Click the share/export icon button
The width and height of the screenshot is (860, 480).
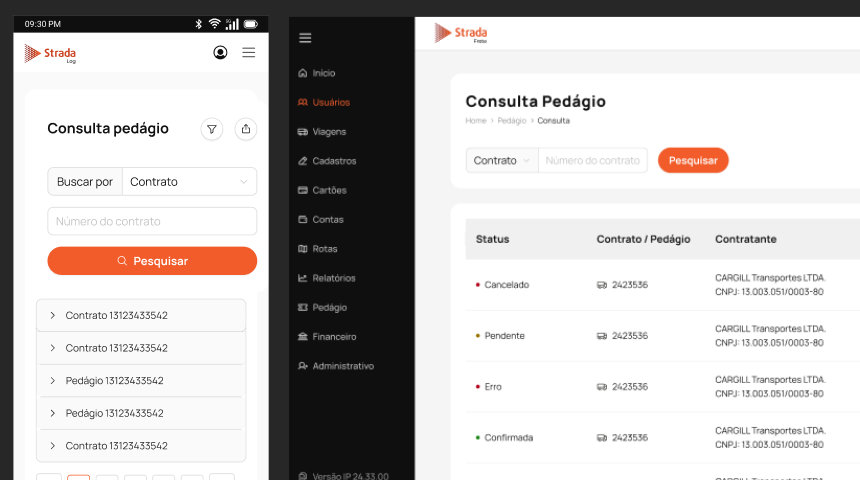click(x=246, y=129)
